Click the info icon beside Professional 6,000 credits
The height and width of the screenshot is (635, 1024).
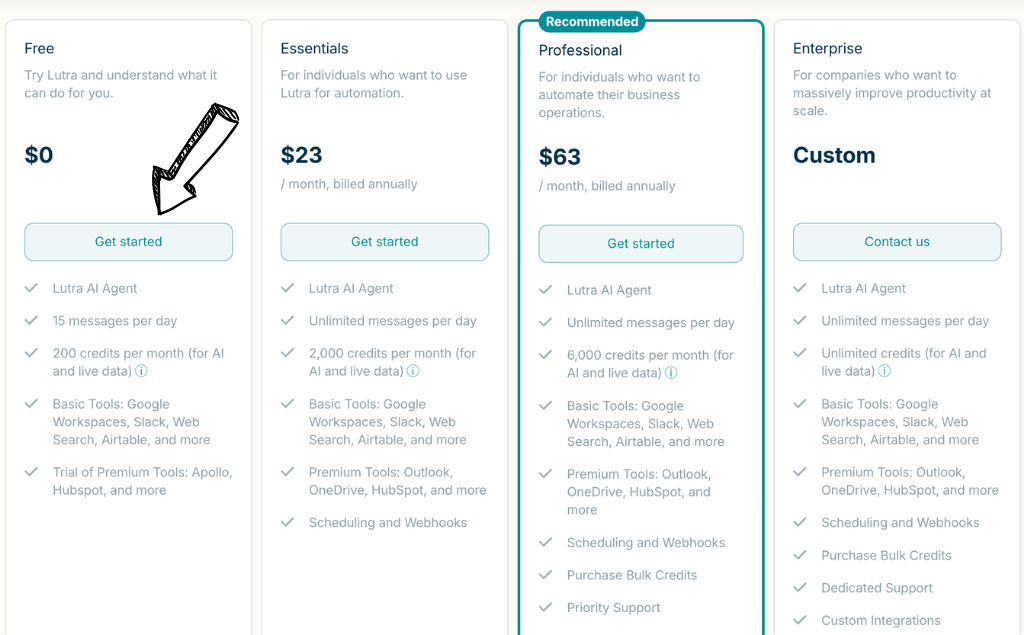[671, 373]
